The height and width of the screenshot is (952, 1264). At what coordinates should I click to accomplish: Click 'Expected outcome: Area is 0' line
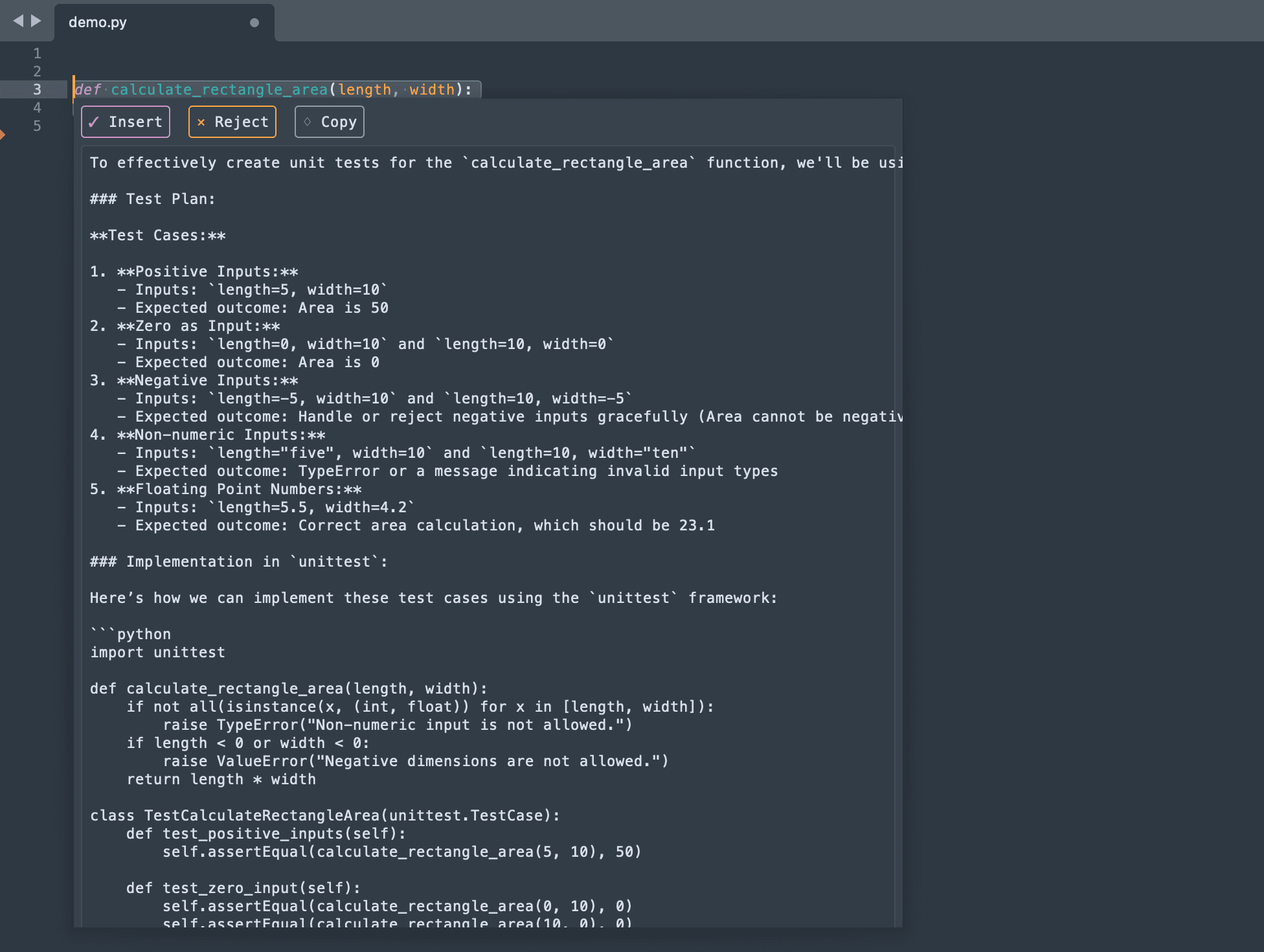tap(249, 362)
